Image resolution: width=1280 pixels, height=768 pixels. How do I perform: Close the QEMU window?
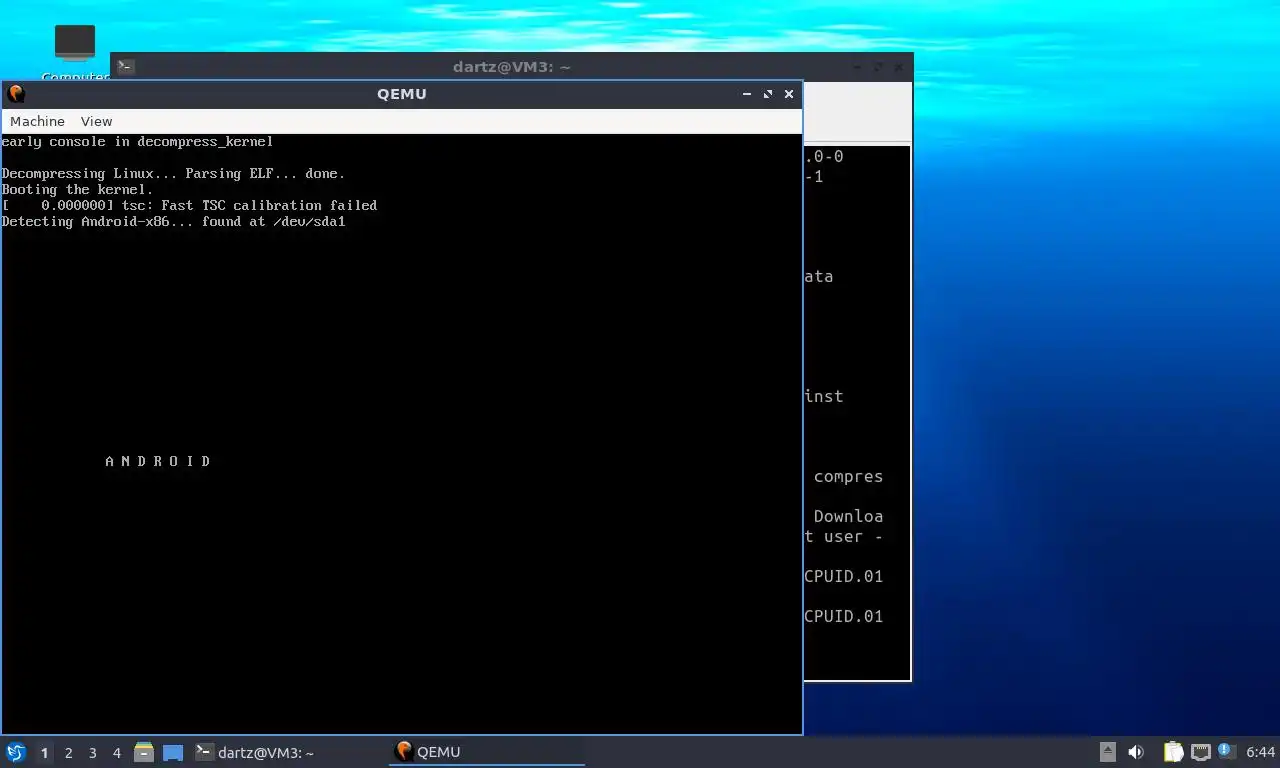tap(789, 94)
